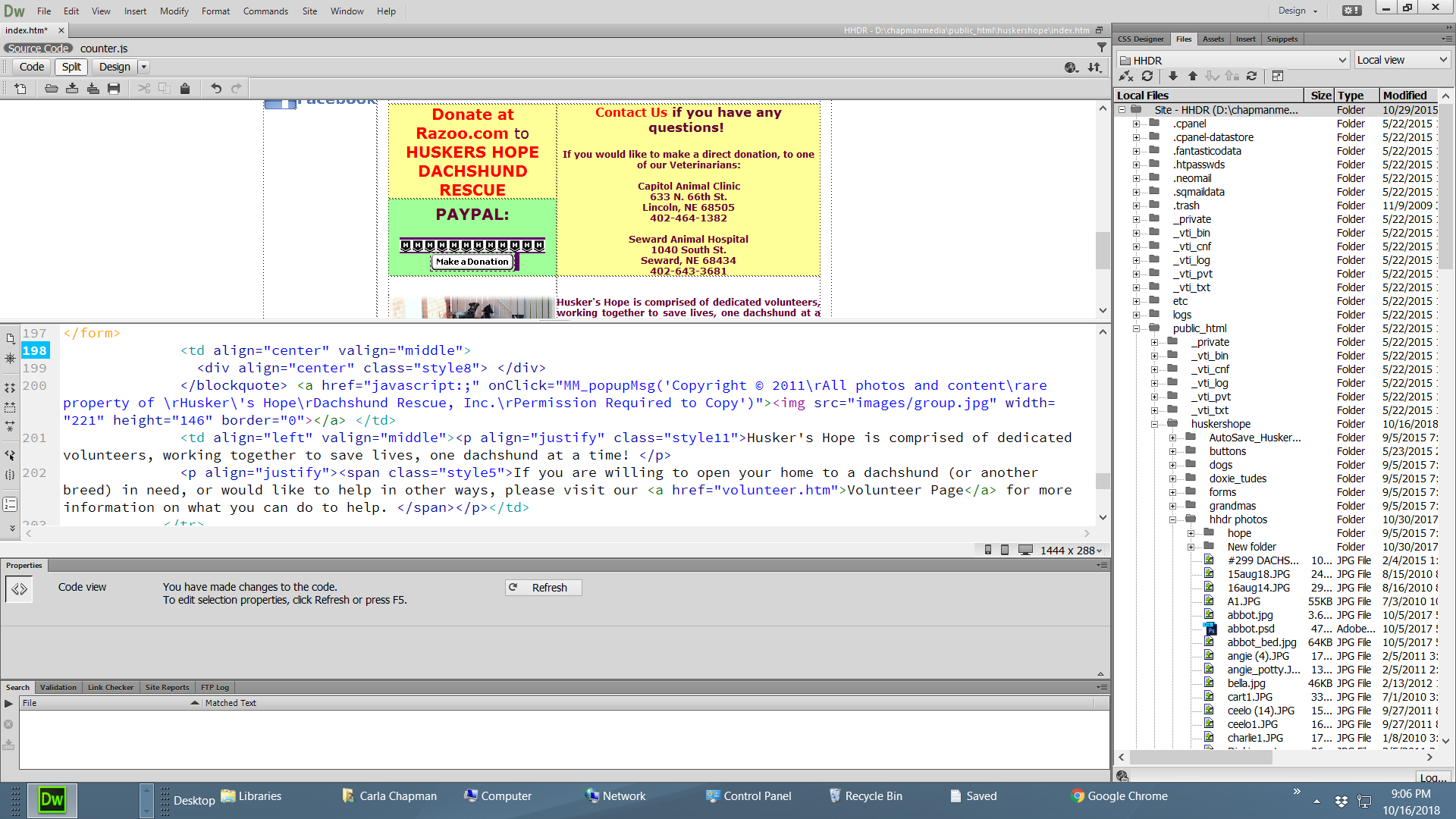Screen dimensions: 1456x819
Task: Click the Expand files panel icon
Action: [1278, 76]
